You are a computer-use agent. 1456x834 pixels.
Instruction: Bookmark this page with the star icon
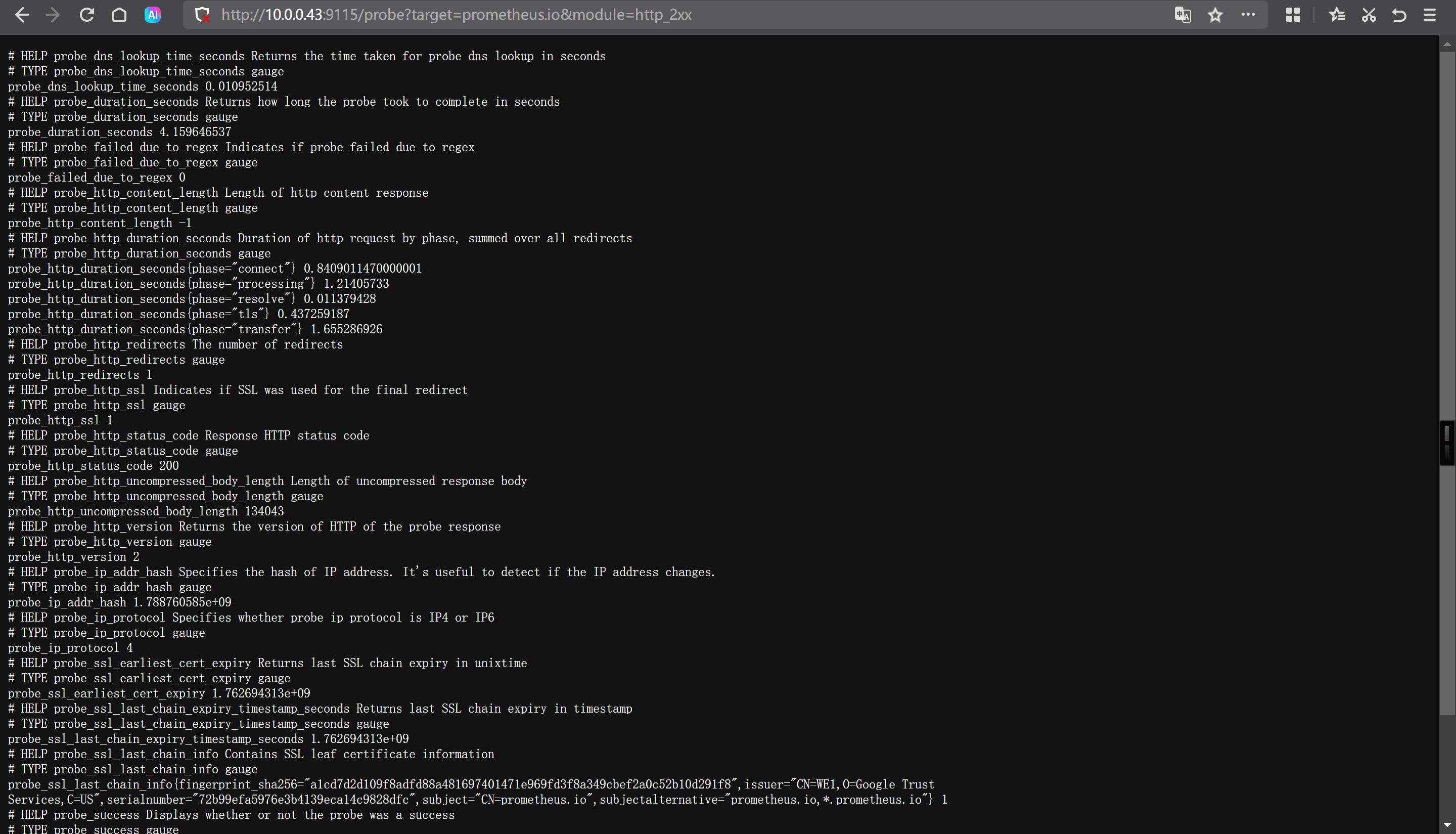(1215, 15)
